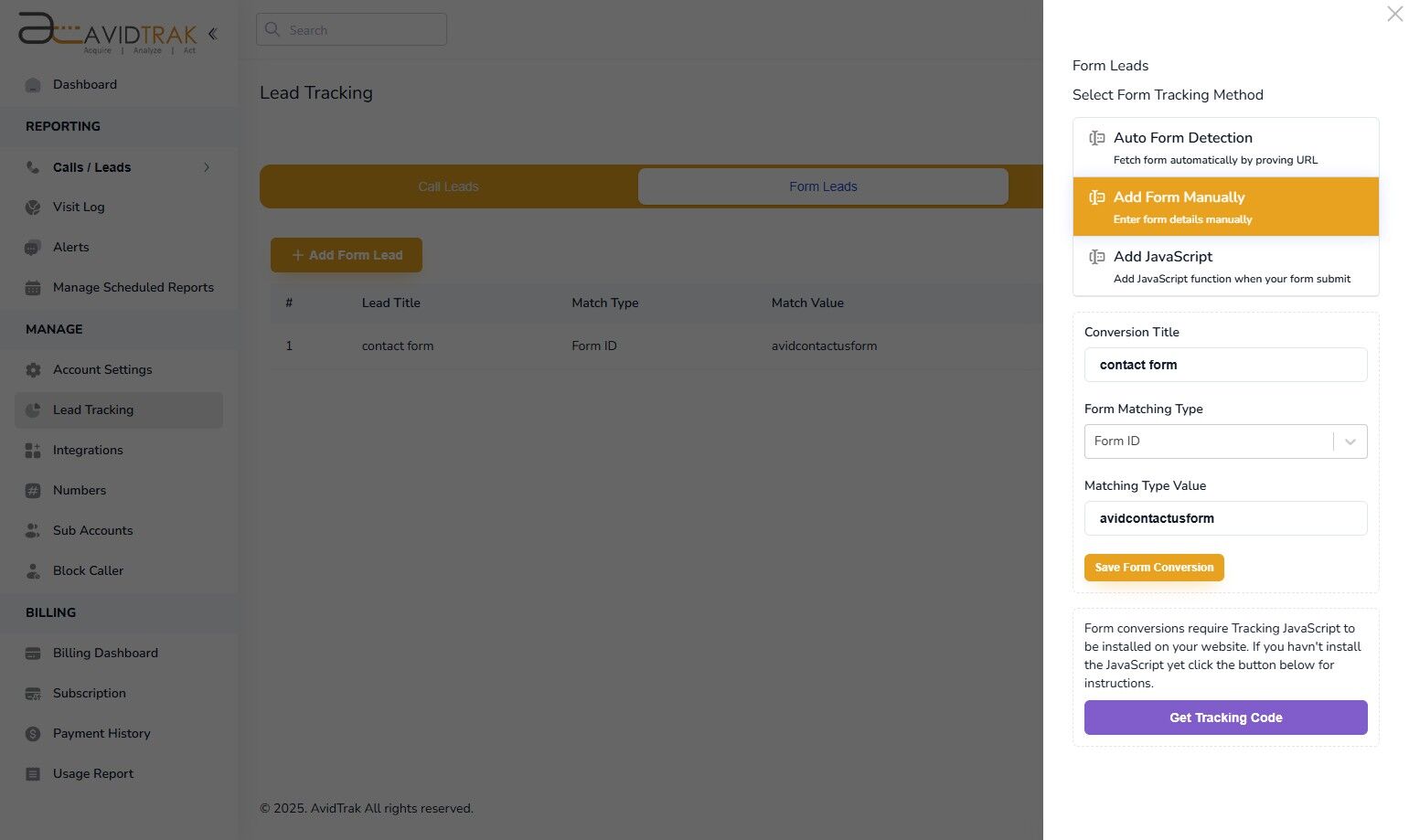Click the Alerts chat icon
This screenshot has height=840, width=1409.
tap(33, 248)
